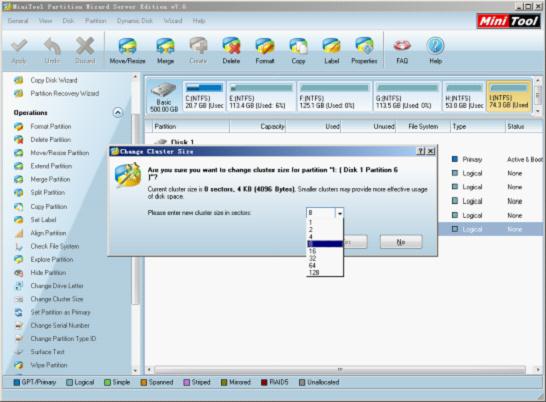Choose Copy Partition in Operations list
This screenshot has height=402, width=546.
49,207
